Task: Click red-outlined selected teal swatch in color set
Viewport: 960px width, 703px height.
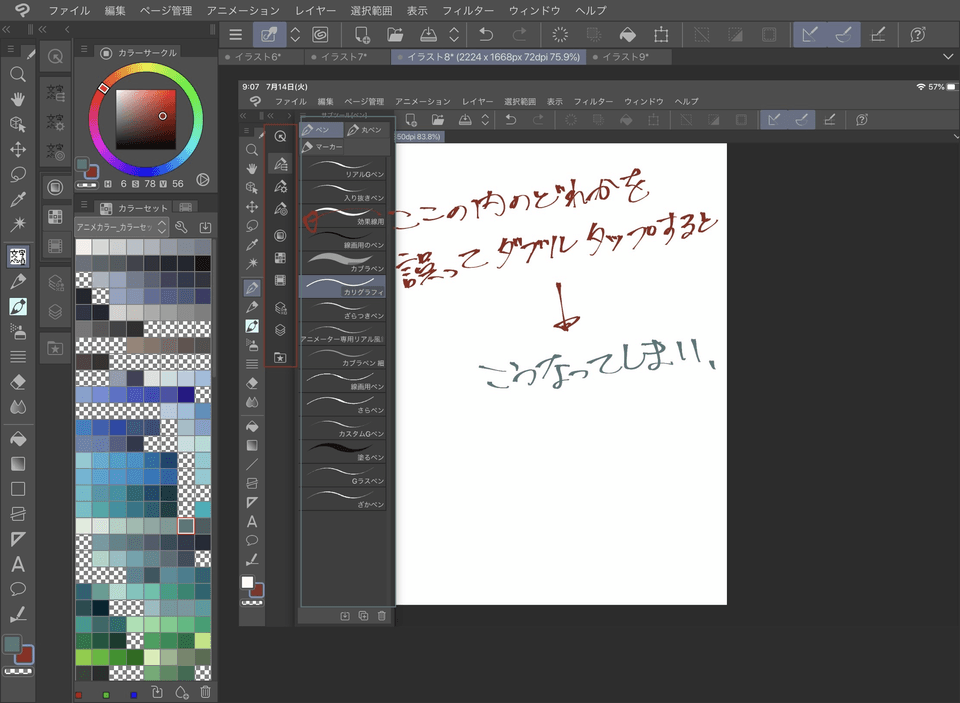Action: (x=186, y=525)
